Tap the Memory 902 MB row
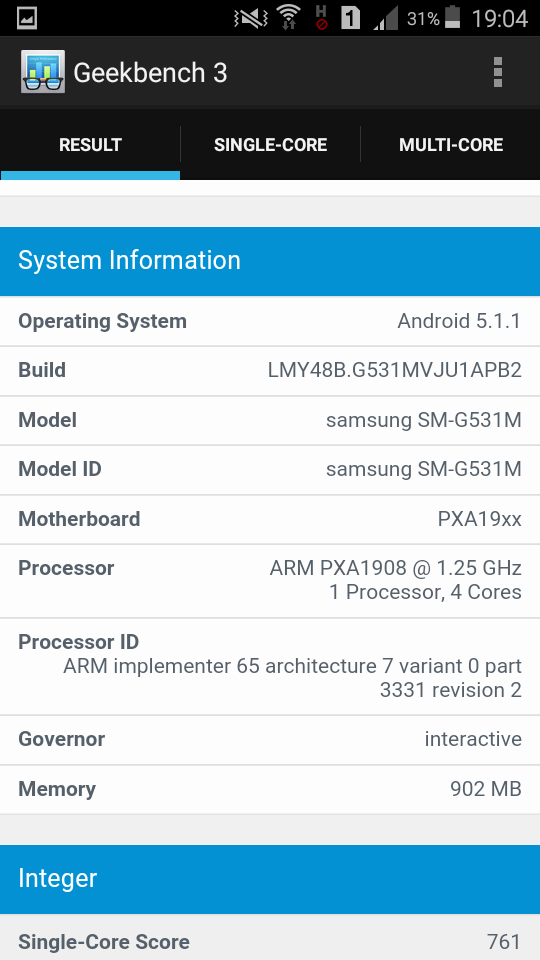 tap(270, 789)
